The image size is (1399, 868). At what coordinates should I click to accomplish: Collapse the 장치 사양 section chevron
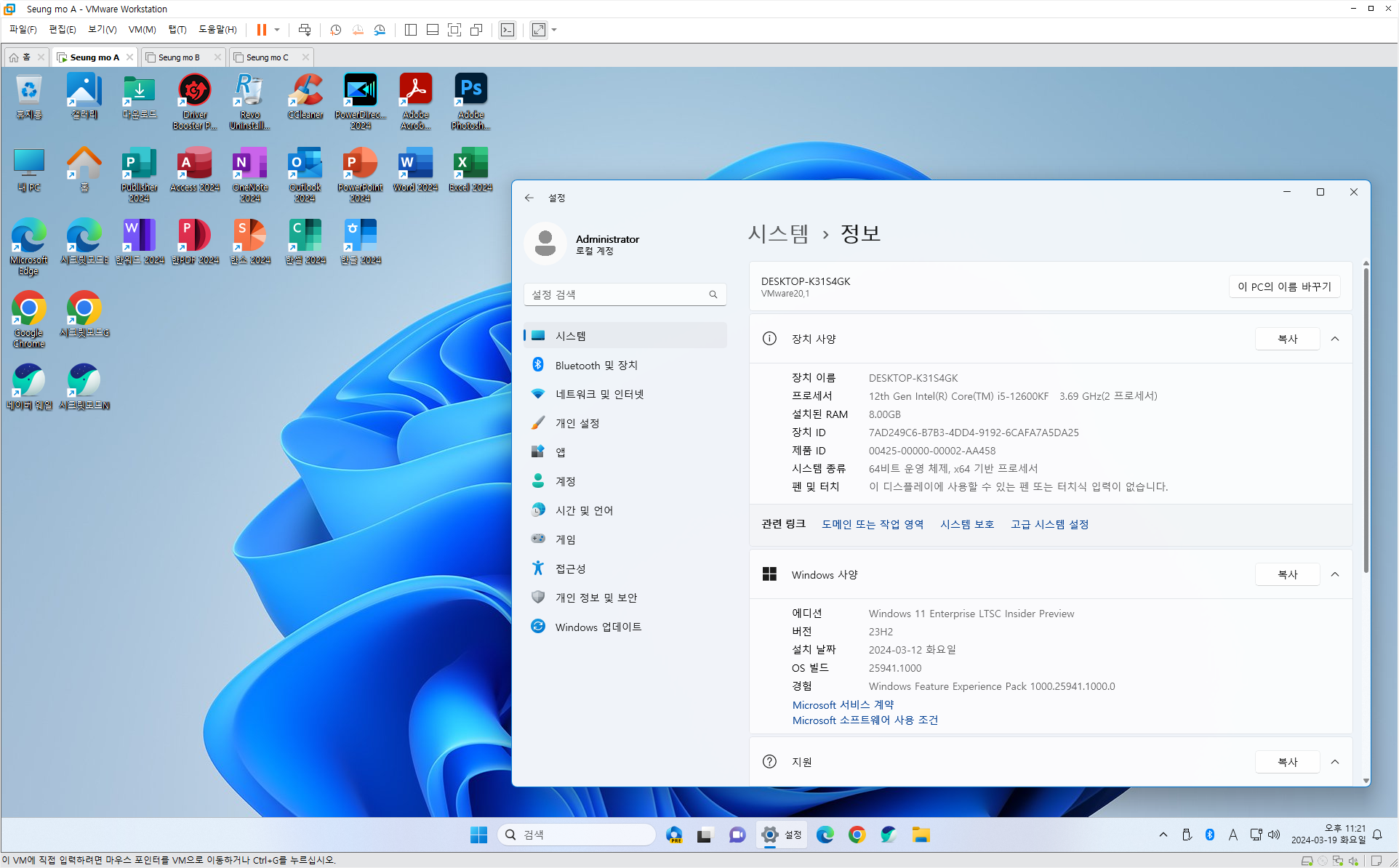[x=1335, y=339]
